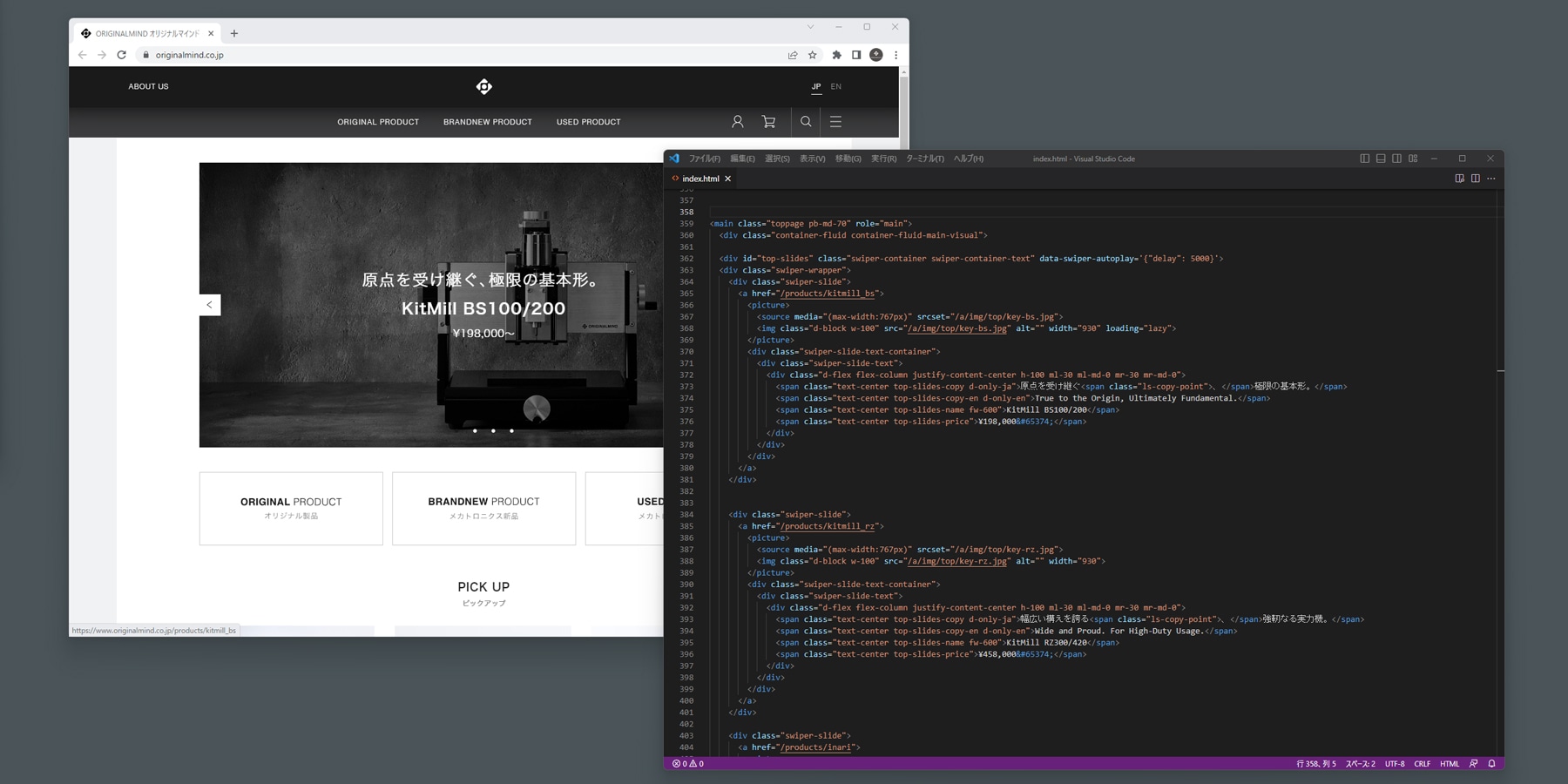The width and height of the screenshot is (1568, 784).
Task: Split the VS Code editor right
Action: click(x=1475, y=179)
